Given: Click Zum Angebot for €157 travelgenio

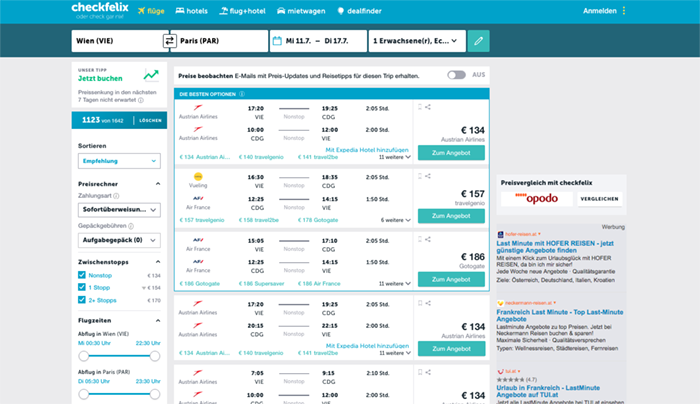Looking at the screenshot, I should [451, 216].
